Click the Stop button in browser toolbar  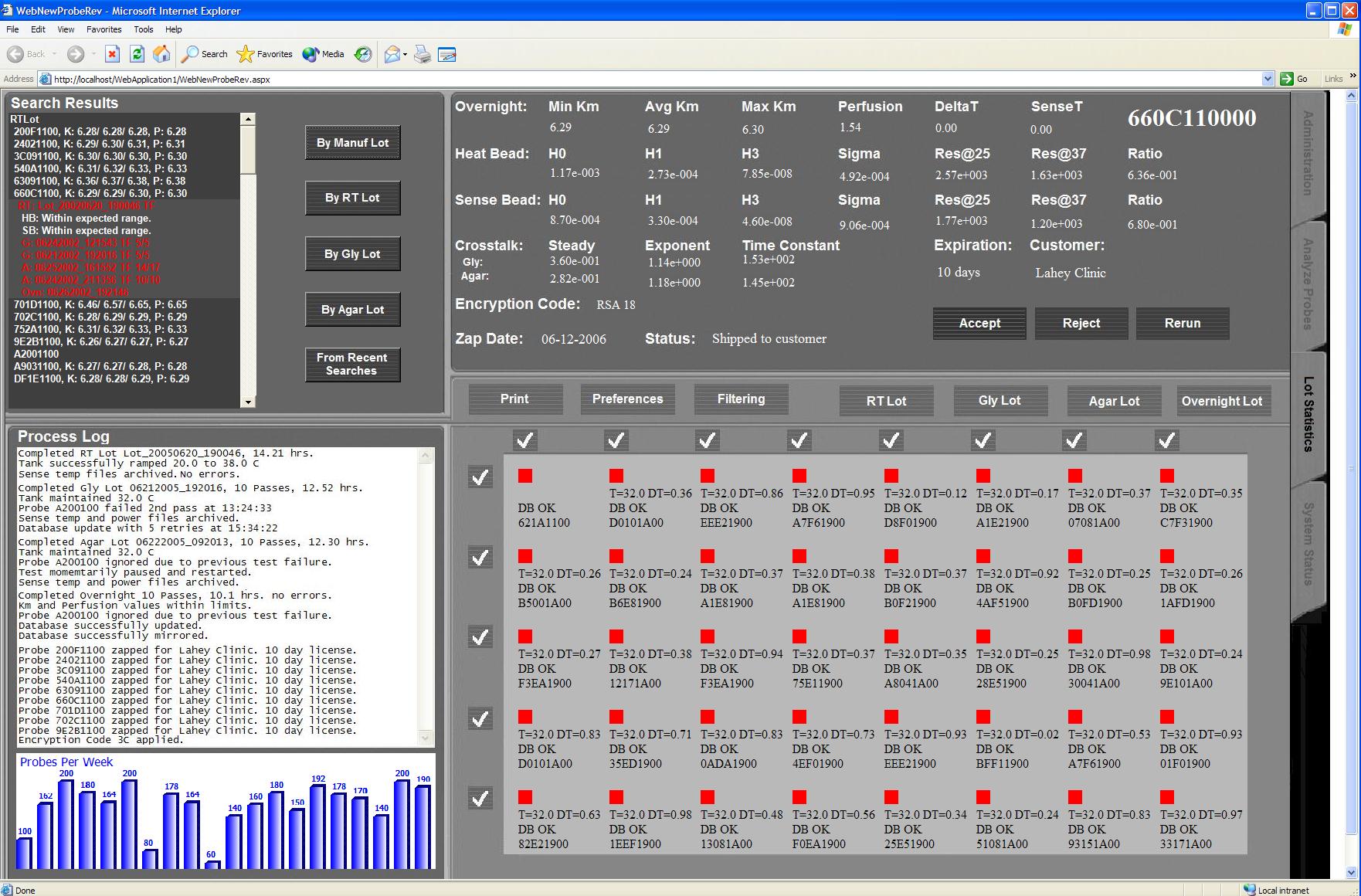[x=112, y=54]
